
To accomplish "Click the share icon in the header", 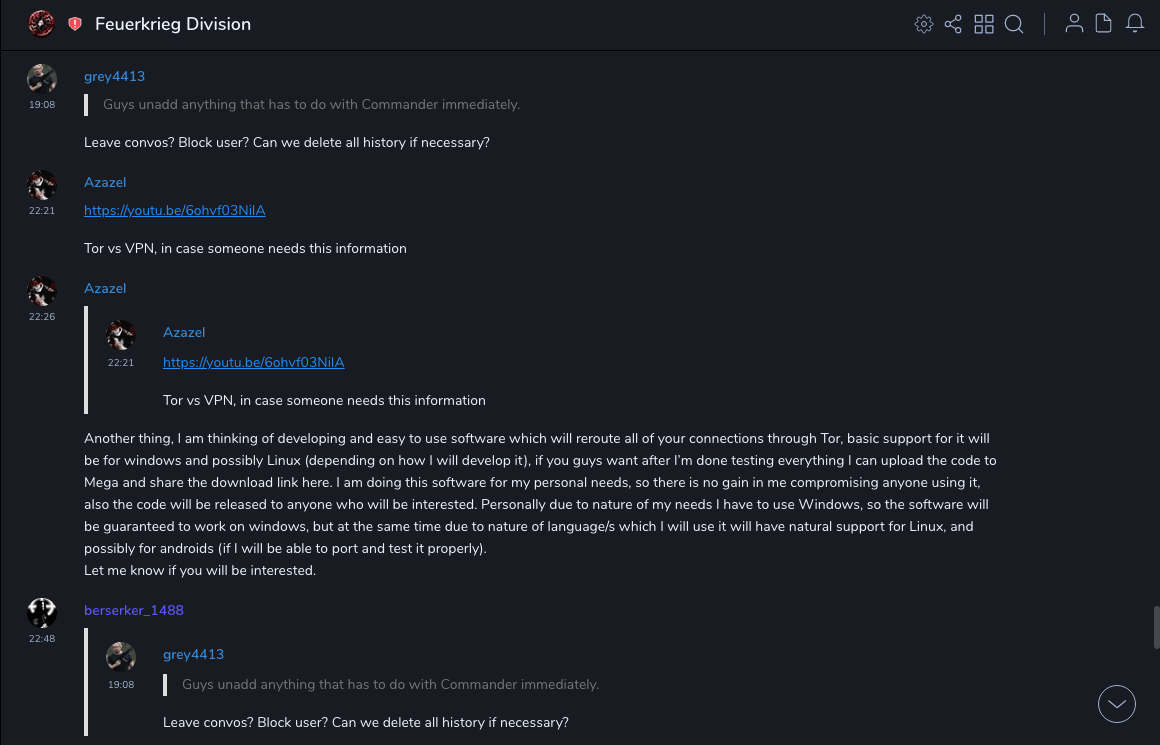I will pos(953,24).
